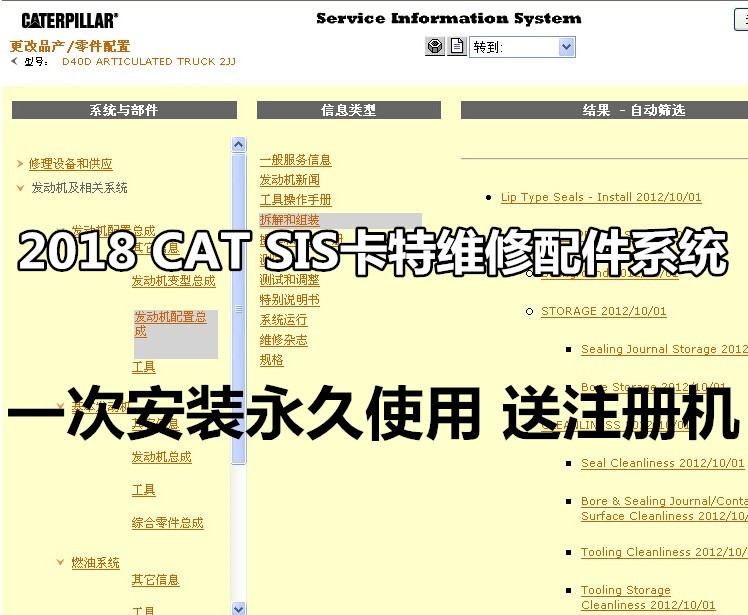
Task: Click the systems panel scrollbar thumb
Action: 239,309
